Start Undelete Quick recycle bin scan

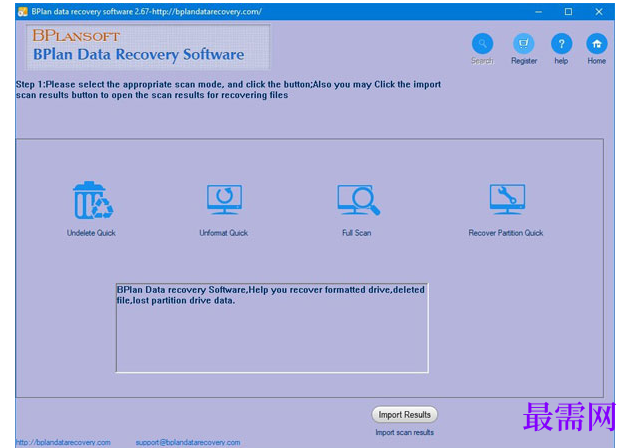93,200
